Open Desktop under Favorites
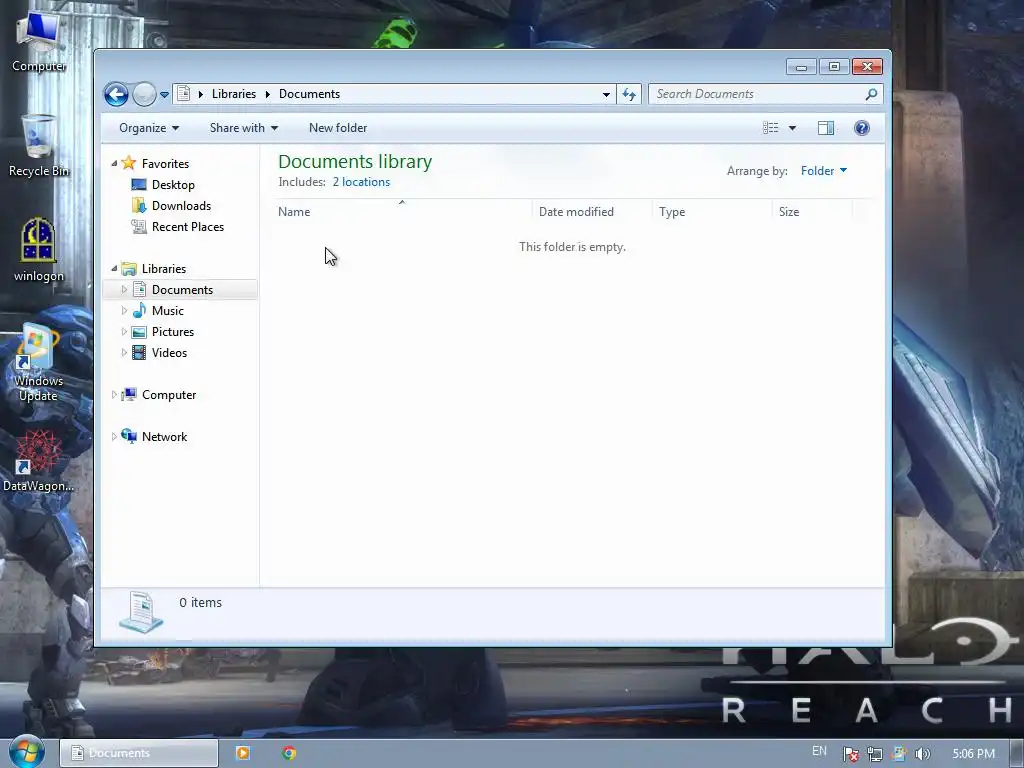Image resolution: width=1024 pixels, height=768 pixels. [x=173, y=185]
